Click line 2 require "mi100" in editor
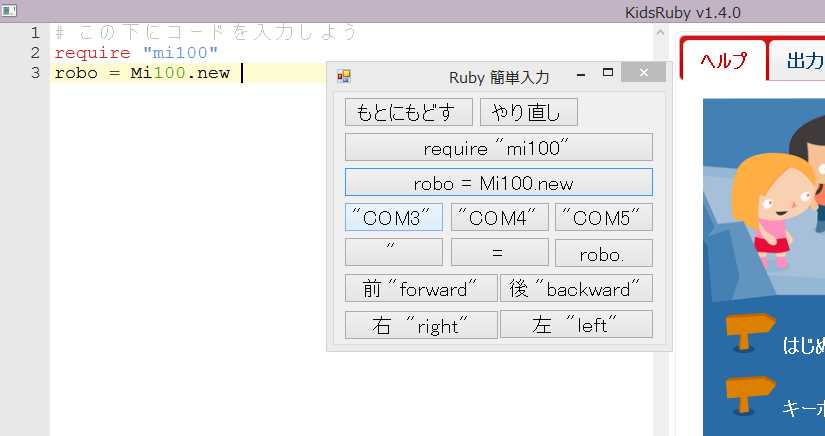The image size is (825, 436). (x=136, y=53)
